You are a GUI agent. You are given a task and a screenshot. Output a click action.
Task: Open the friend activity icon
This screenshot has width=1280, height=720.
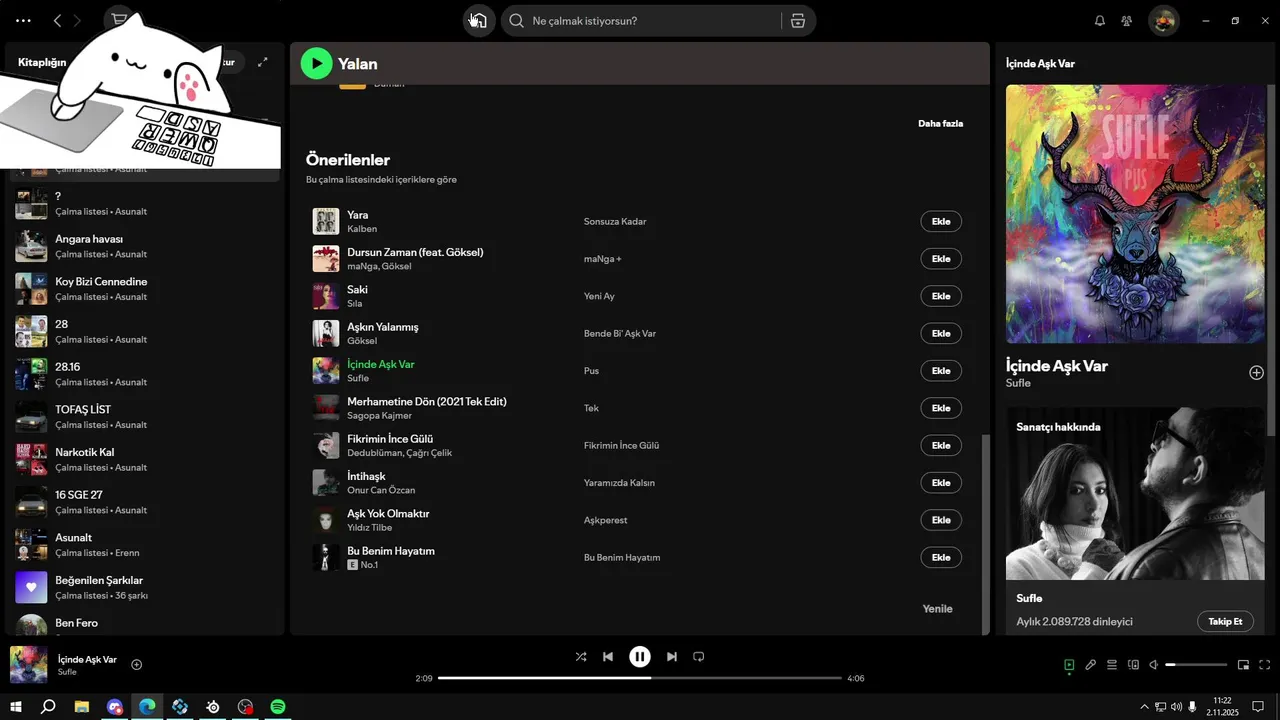tap(1127, 21)
